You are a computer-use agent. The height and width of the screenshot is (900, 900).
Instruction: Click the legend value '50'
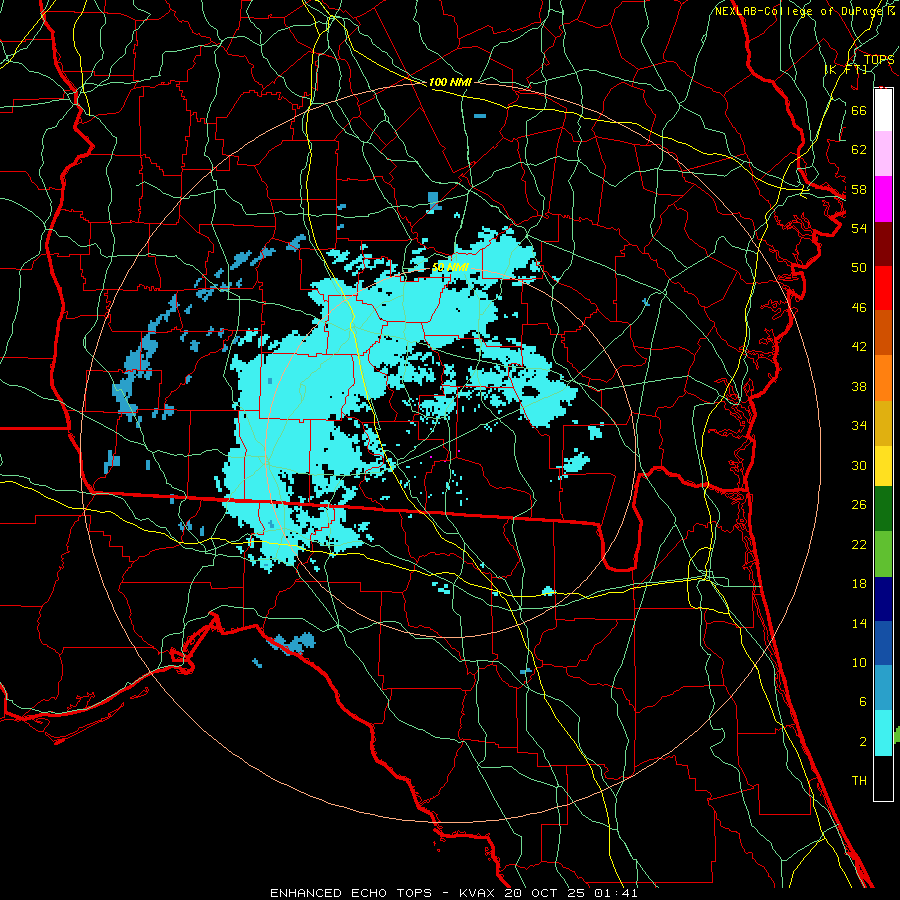pyautogui.click(x=859, y=267)
